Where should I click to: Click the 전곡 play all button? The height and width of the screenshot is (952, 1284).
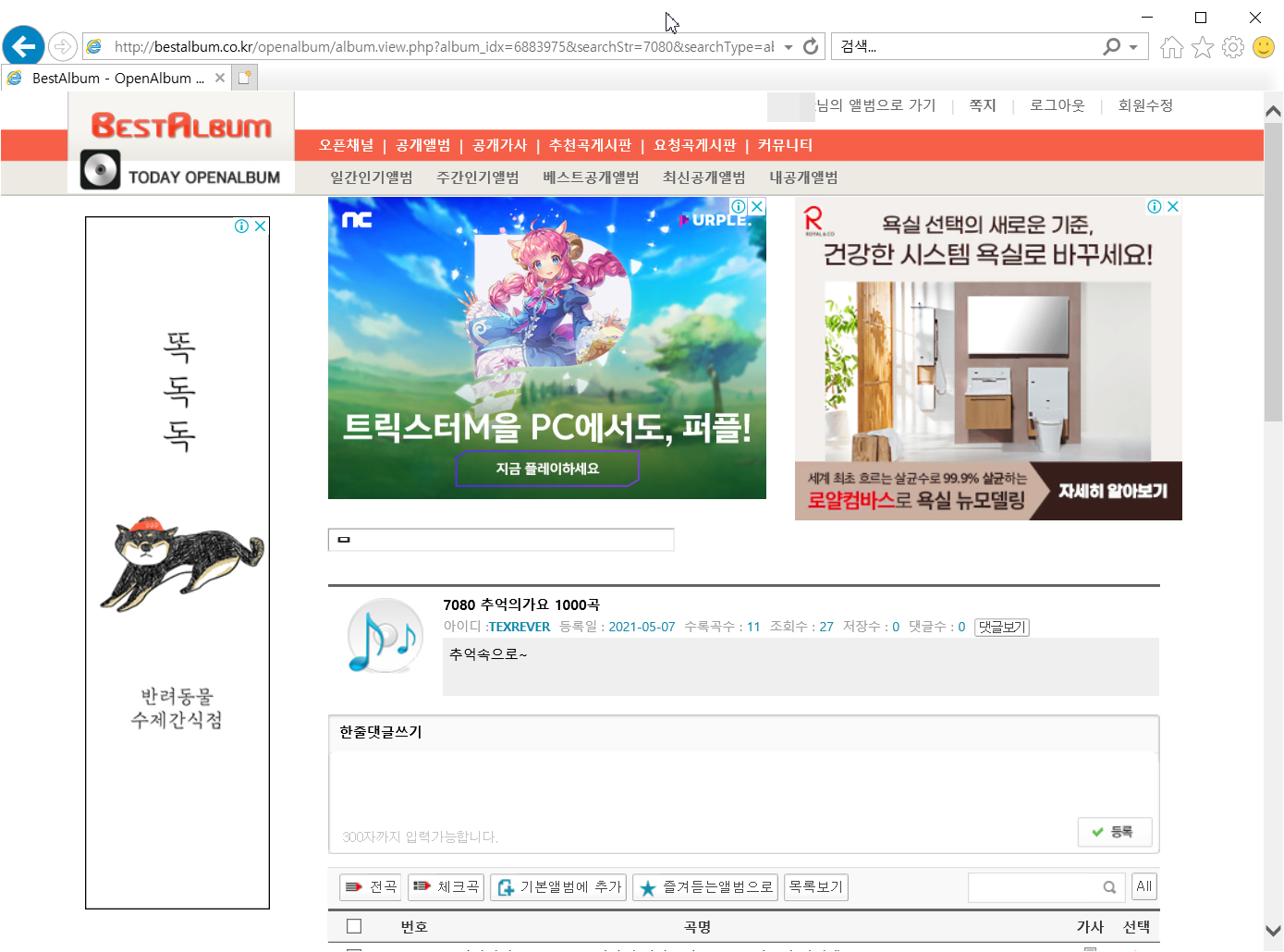(371, 887)
